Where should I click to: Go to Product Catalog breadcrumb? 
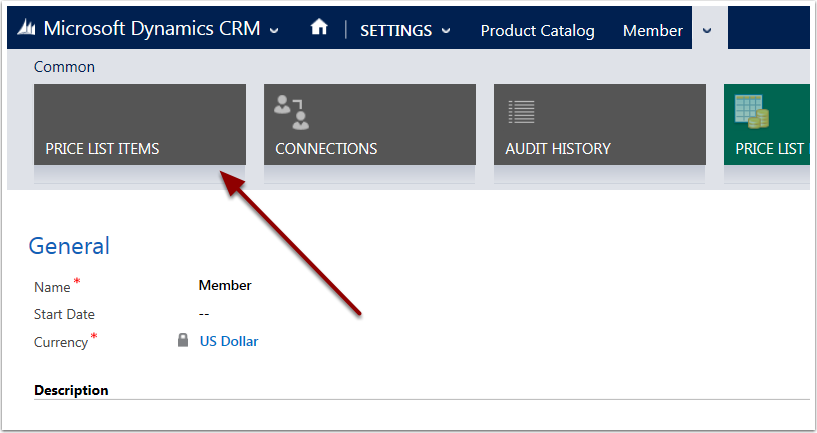click(537, 31)
